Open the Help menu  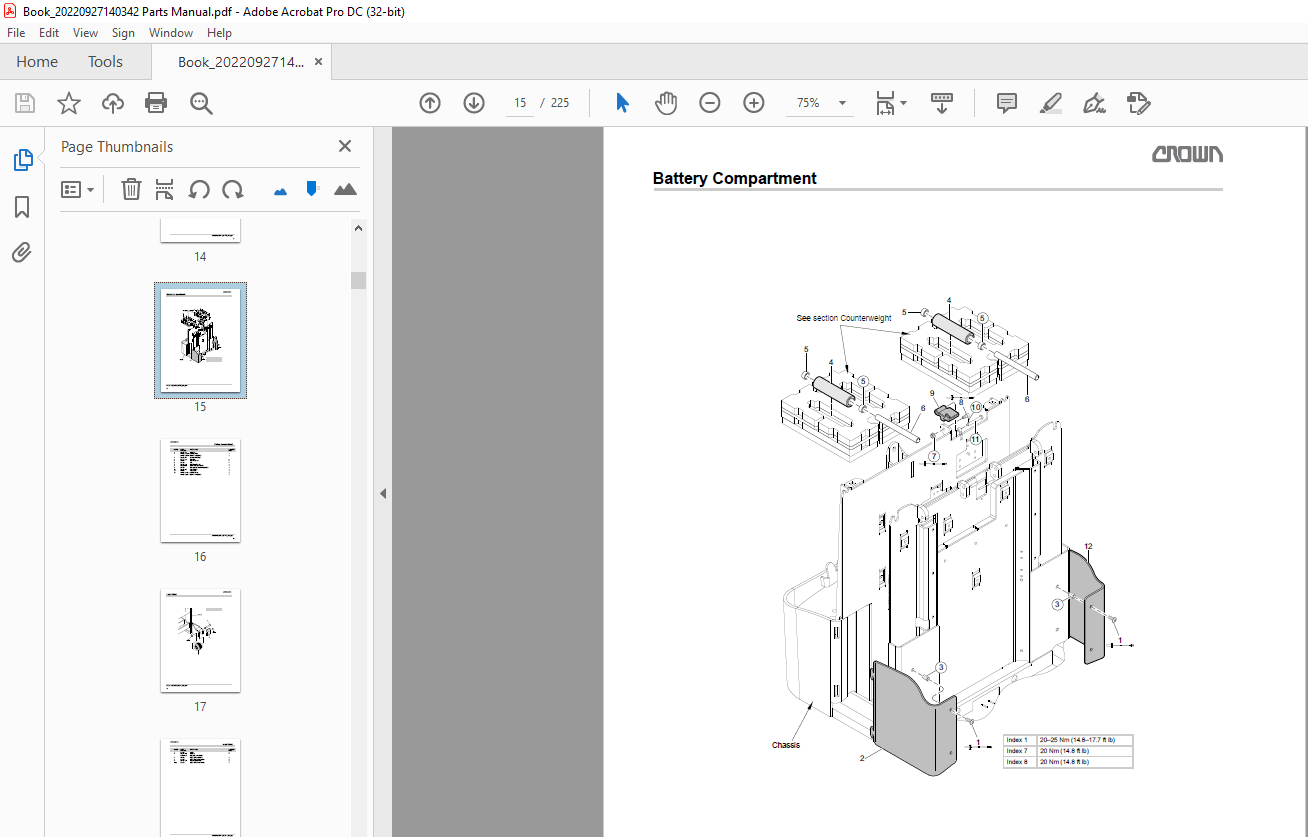[x=219, y=33]
